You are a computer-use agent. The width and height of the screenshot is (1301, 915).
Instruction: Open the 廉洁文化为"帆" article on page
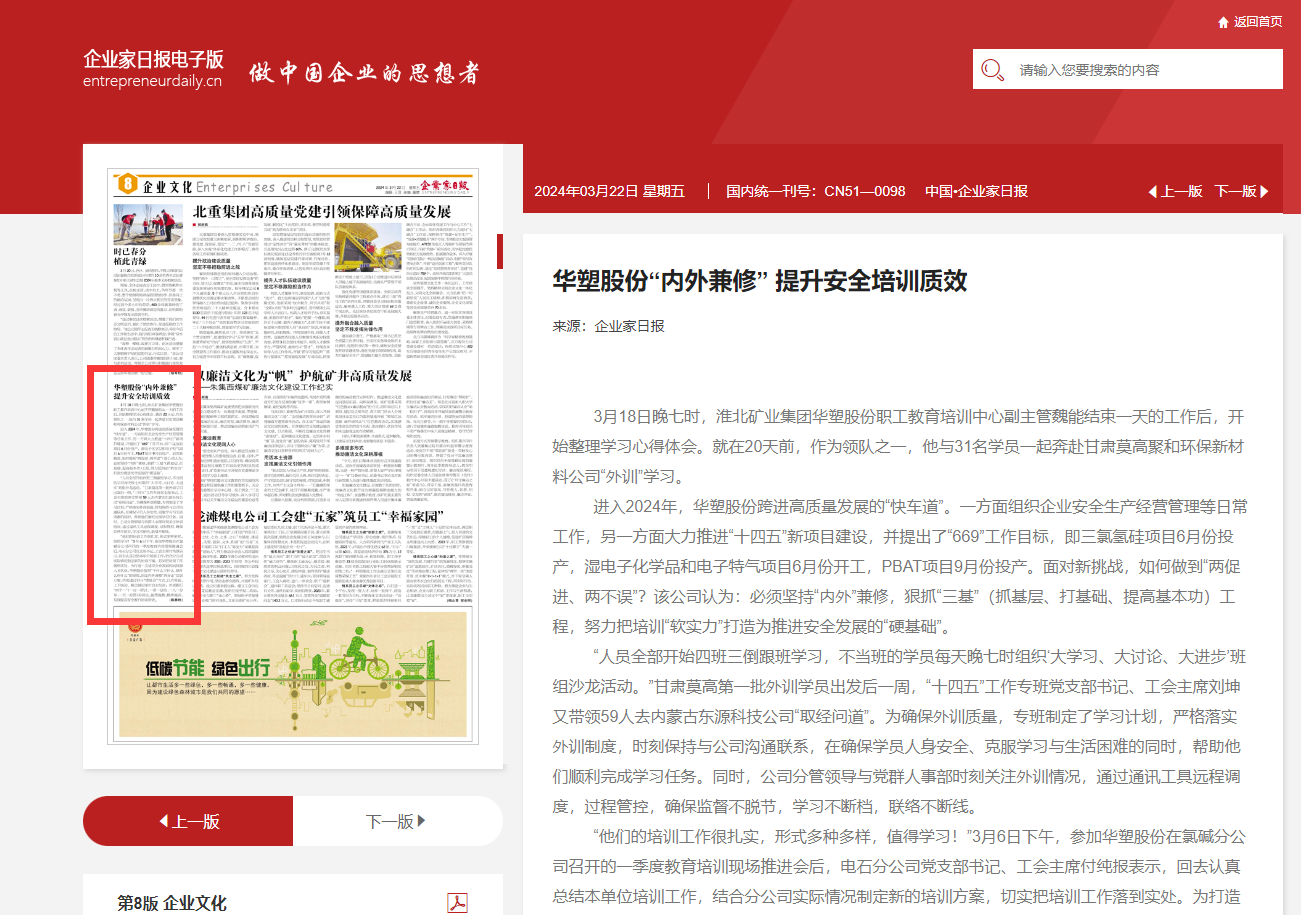click(303, 376)
